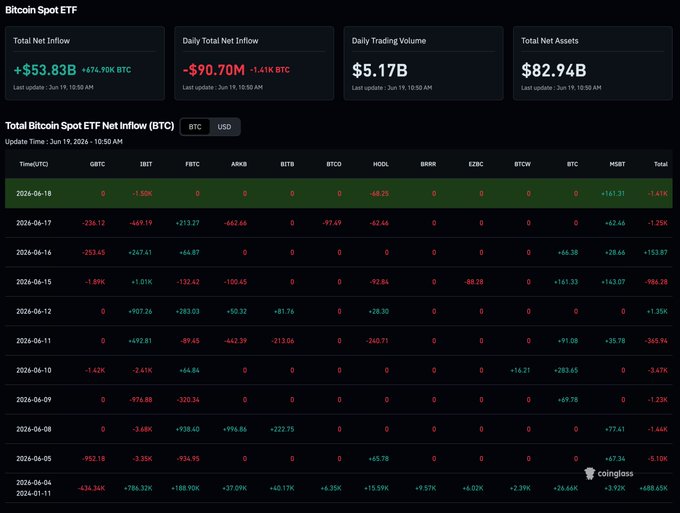The width and height of the screenshot is (680, 513).
Task: Click the MSBT value +161.31
Action: 613,193
